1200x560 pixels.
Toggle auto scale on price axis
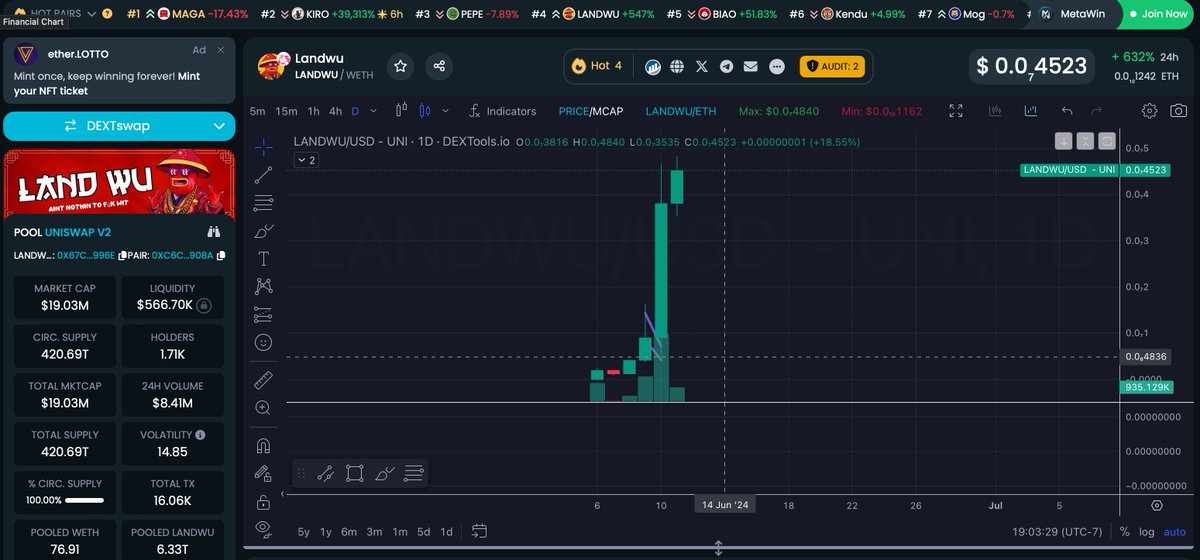click(1175, 532)
